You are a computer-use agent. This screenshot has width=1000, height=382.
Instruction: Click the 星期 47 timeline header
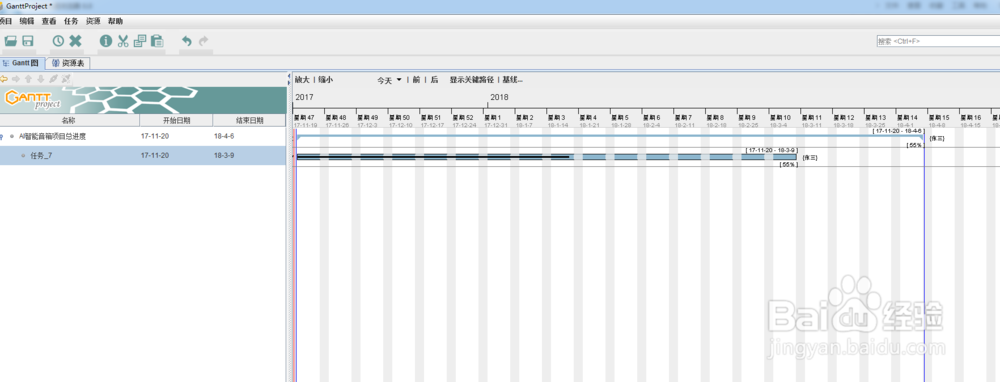click(x=305, y=117)
